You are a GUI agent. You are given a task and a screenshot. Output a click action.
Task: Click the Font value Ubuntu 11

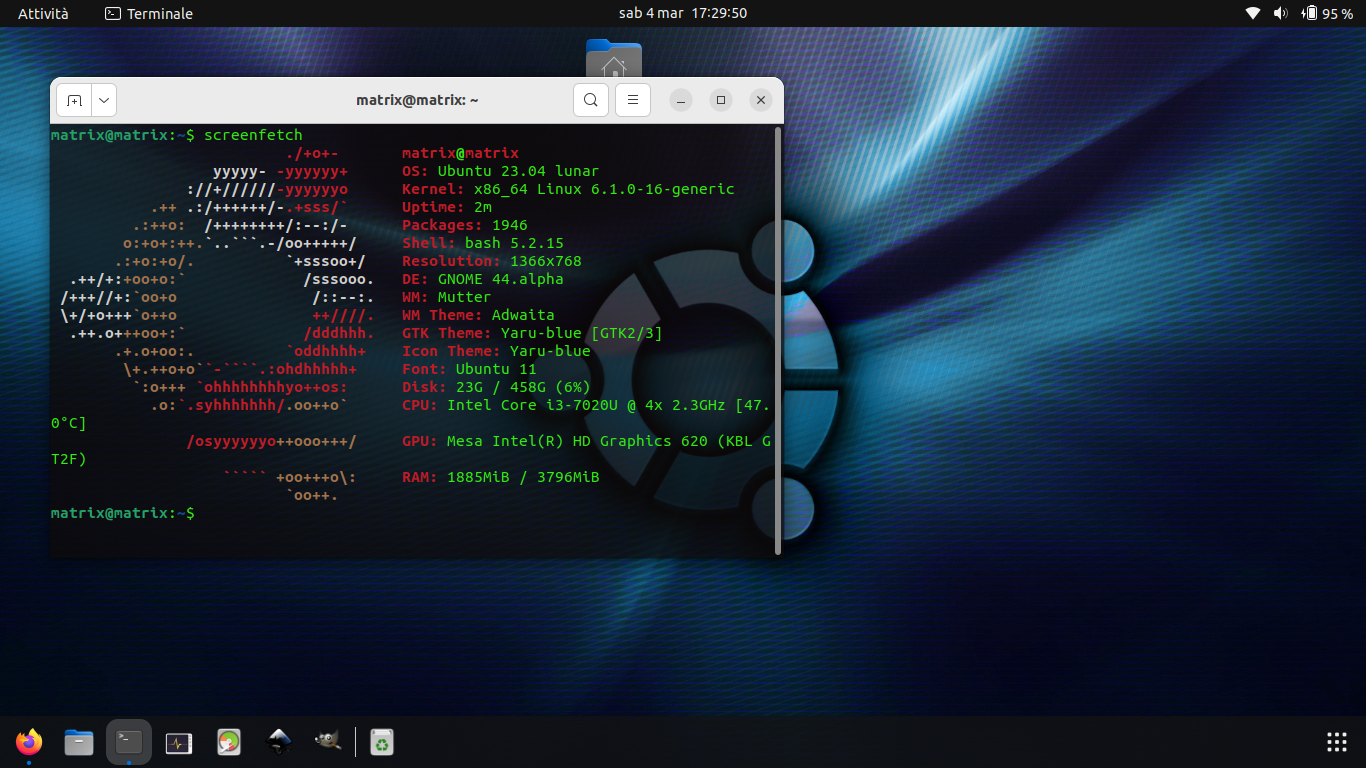[496, 369]
